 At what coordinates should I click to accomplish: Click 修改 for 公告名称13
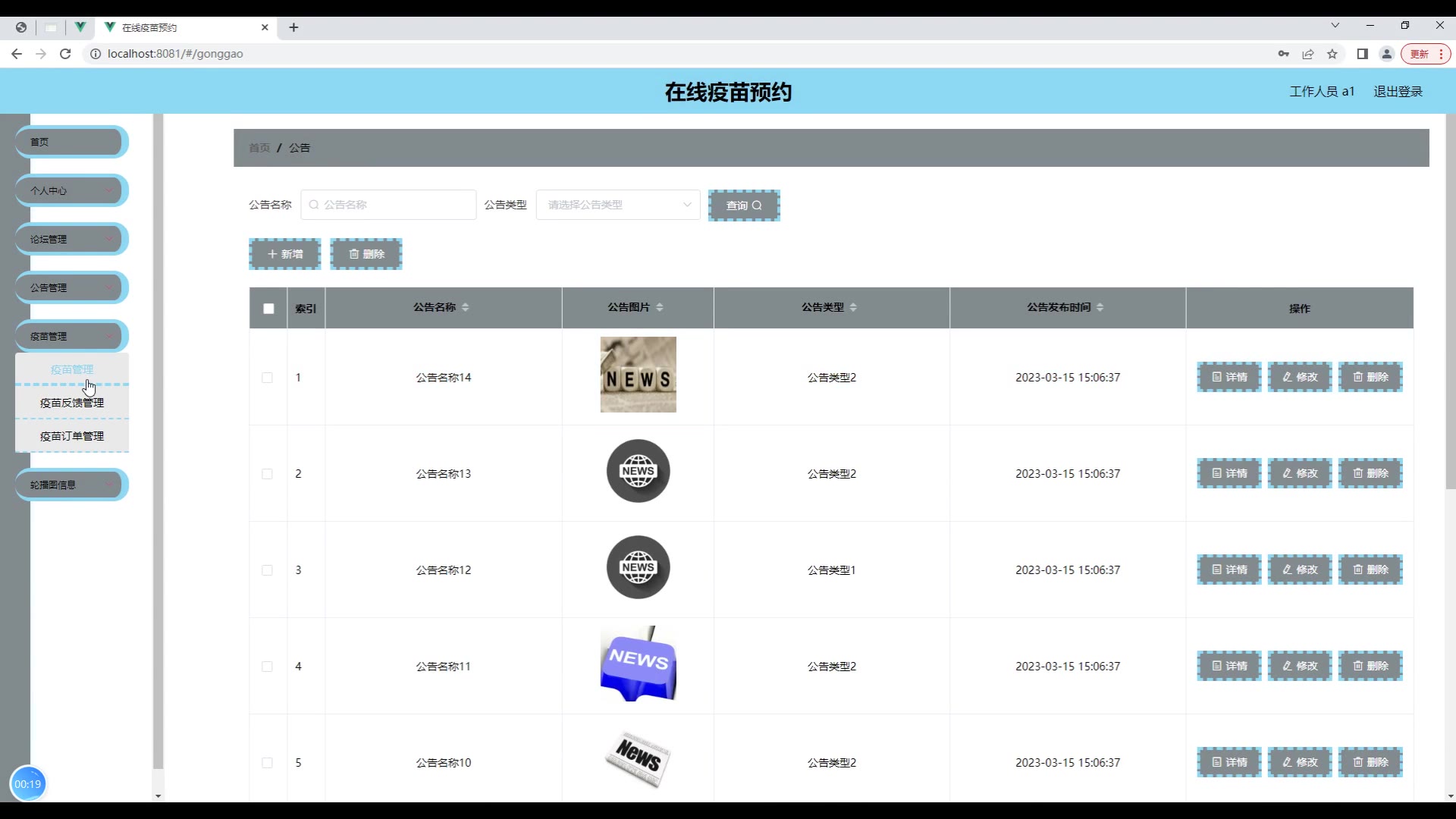pyautogui.click(x=1300, y=473)
